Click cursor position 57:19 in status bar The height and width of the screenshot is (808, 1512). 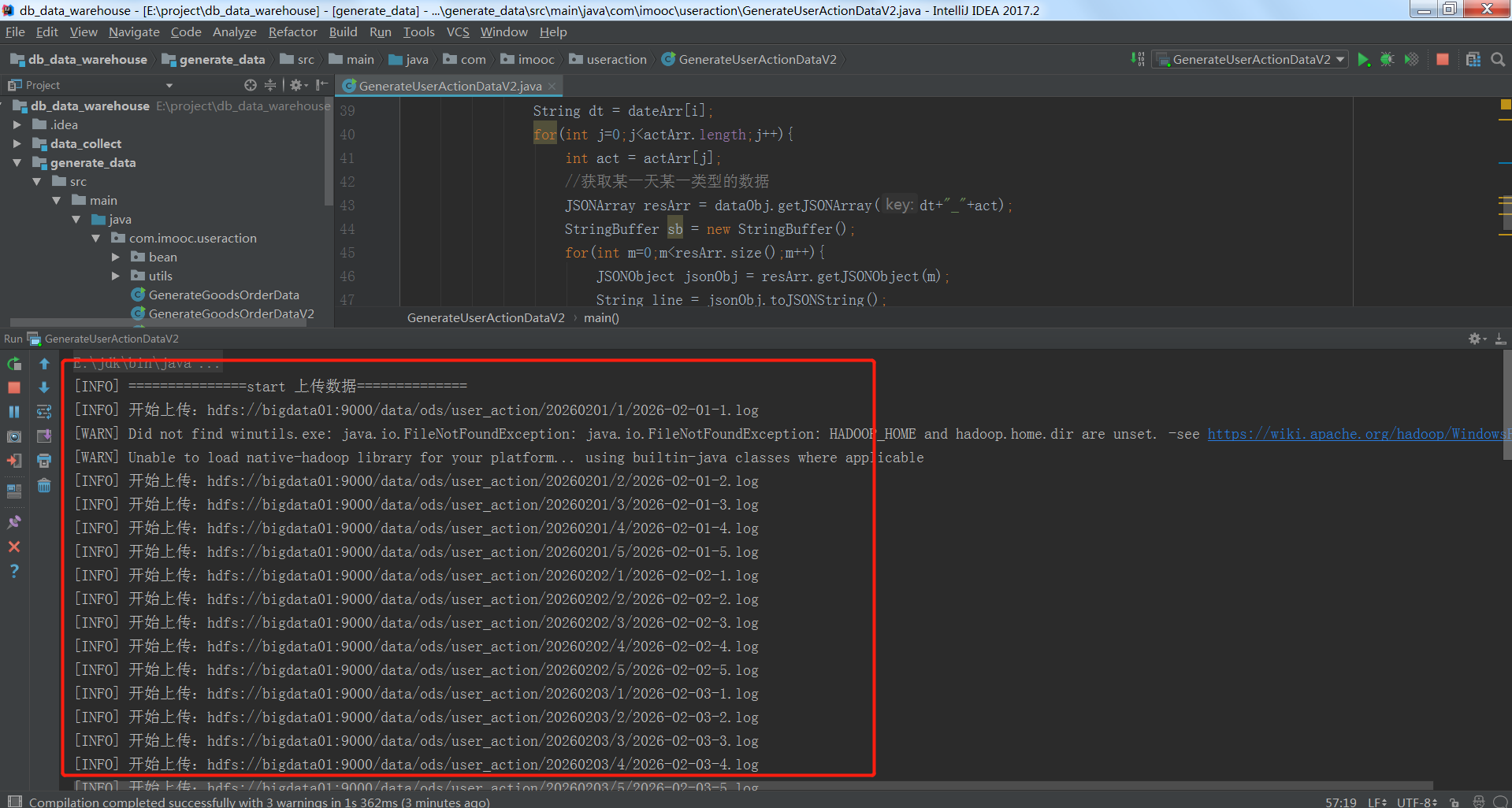(1340, 802)
